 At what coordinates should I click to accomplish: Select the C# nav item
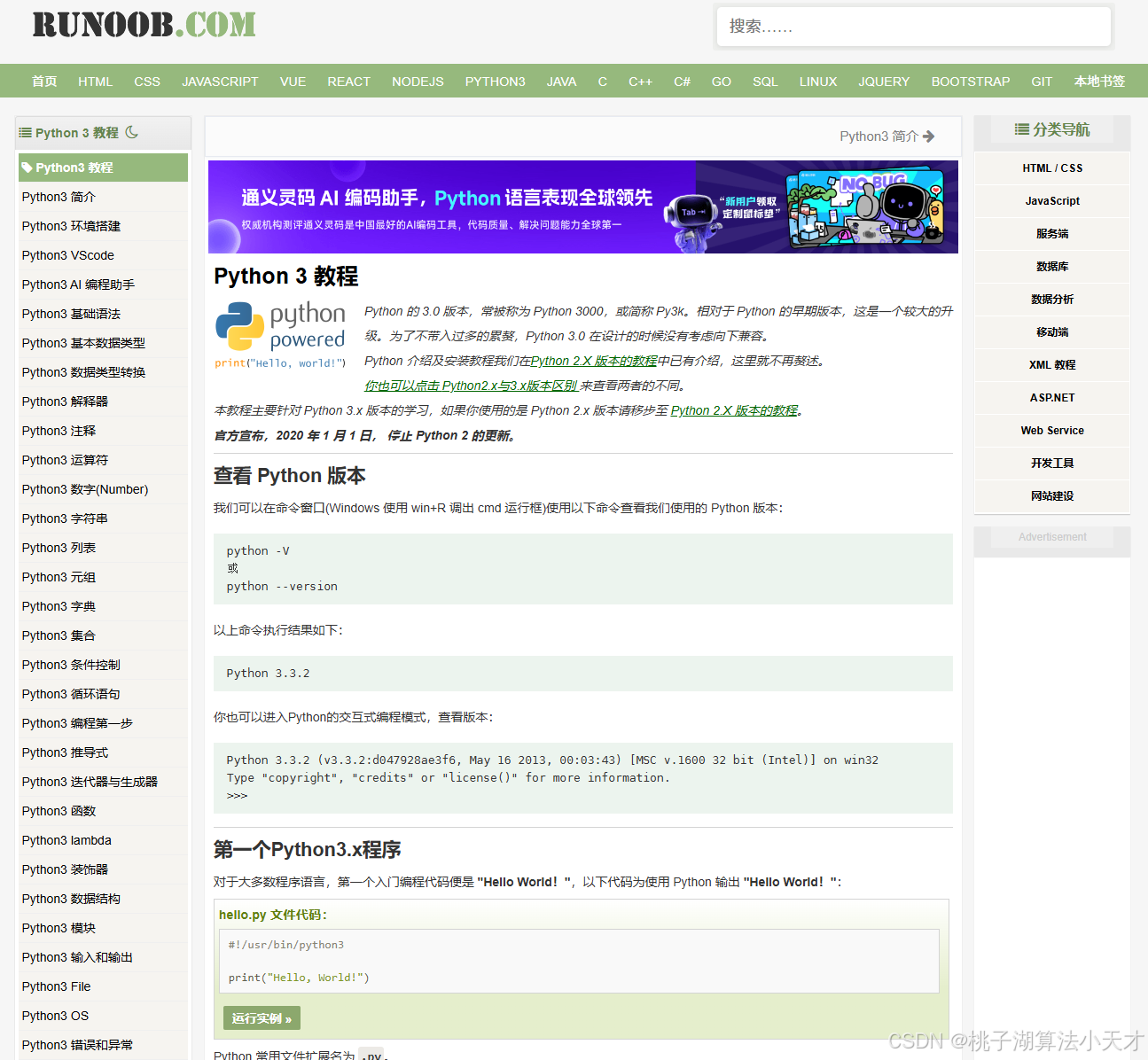coord(682,81)
